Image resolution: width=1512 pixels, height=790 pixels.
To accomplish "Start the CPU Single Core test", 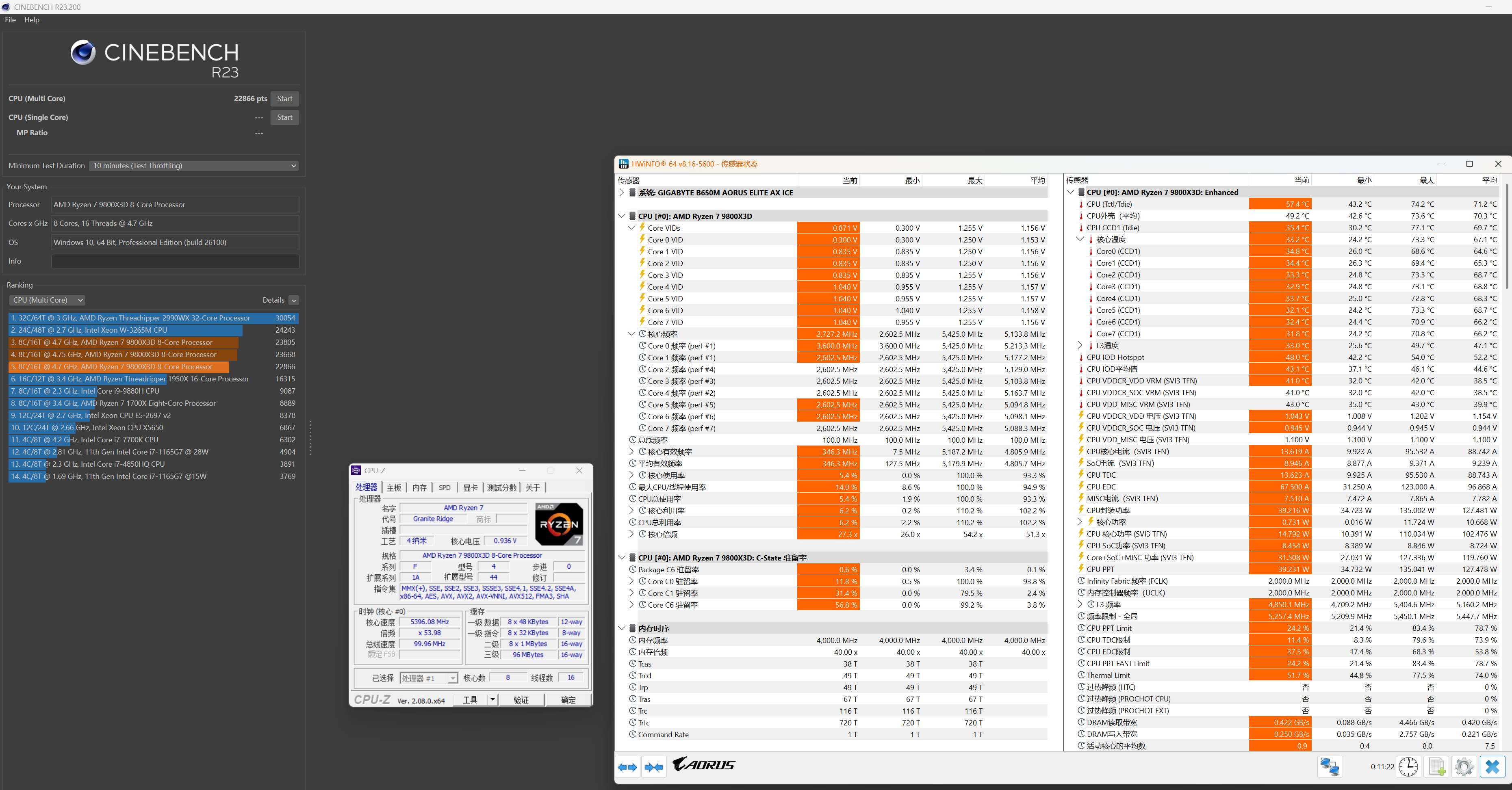I will (285, 117).
